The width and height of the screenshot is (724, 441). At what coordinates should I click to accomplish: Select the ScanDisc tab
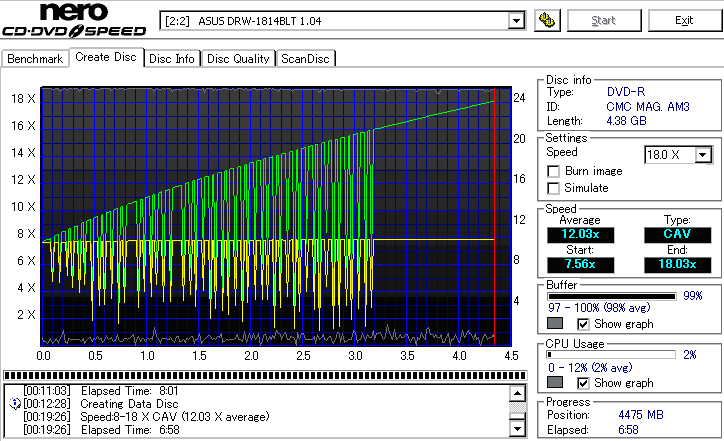click(x=305, y=59)
